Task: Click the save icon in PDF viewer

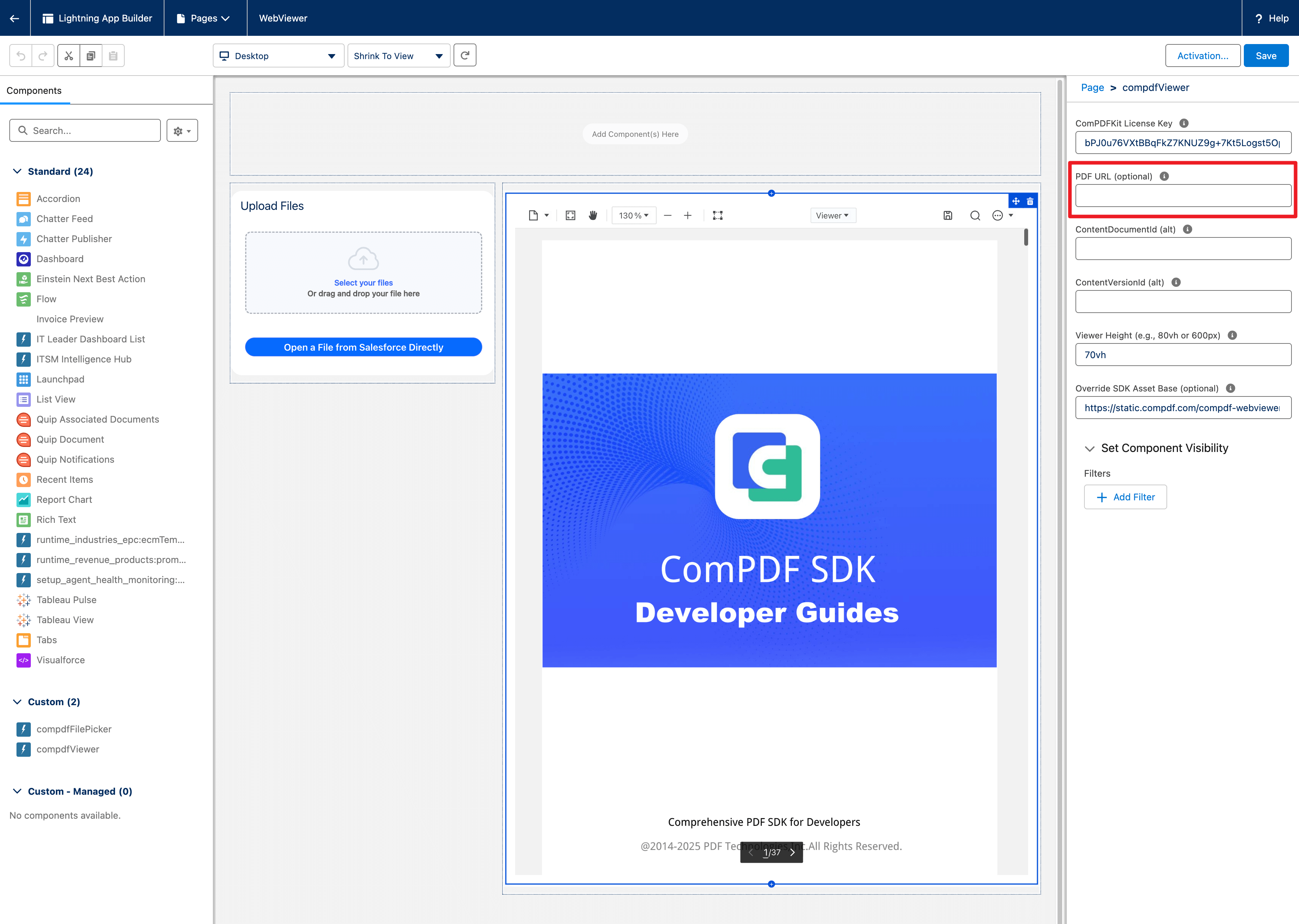Action: point(947,215)
